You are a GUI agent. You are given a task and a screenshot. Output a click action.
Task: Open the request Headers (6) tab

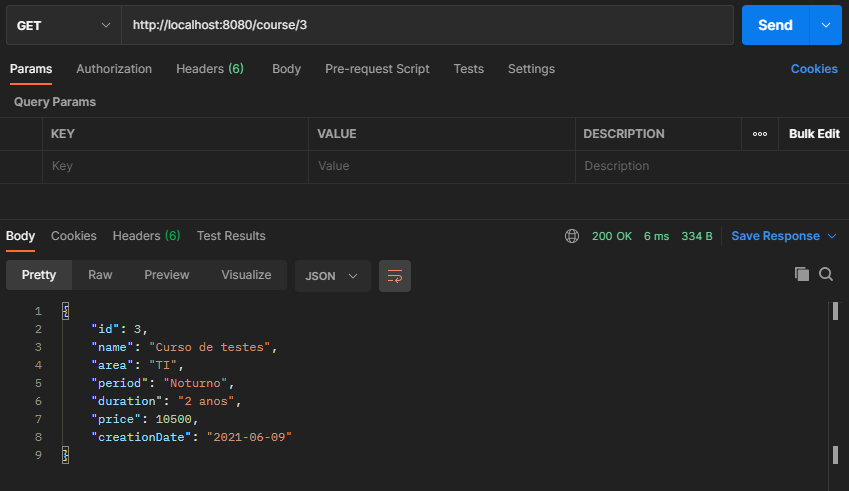(210, 69)
